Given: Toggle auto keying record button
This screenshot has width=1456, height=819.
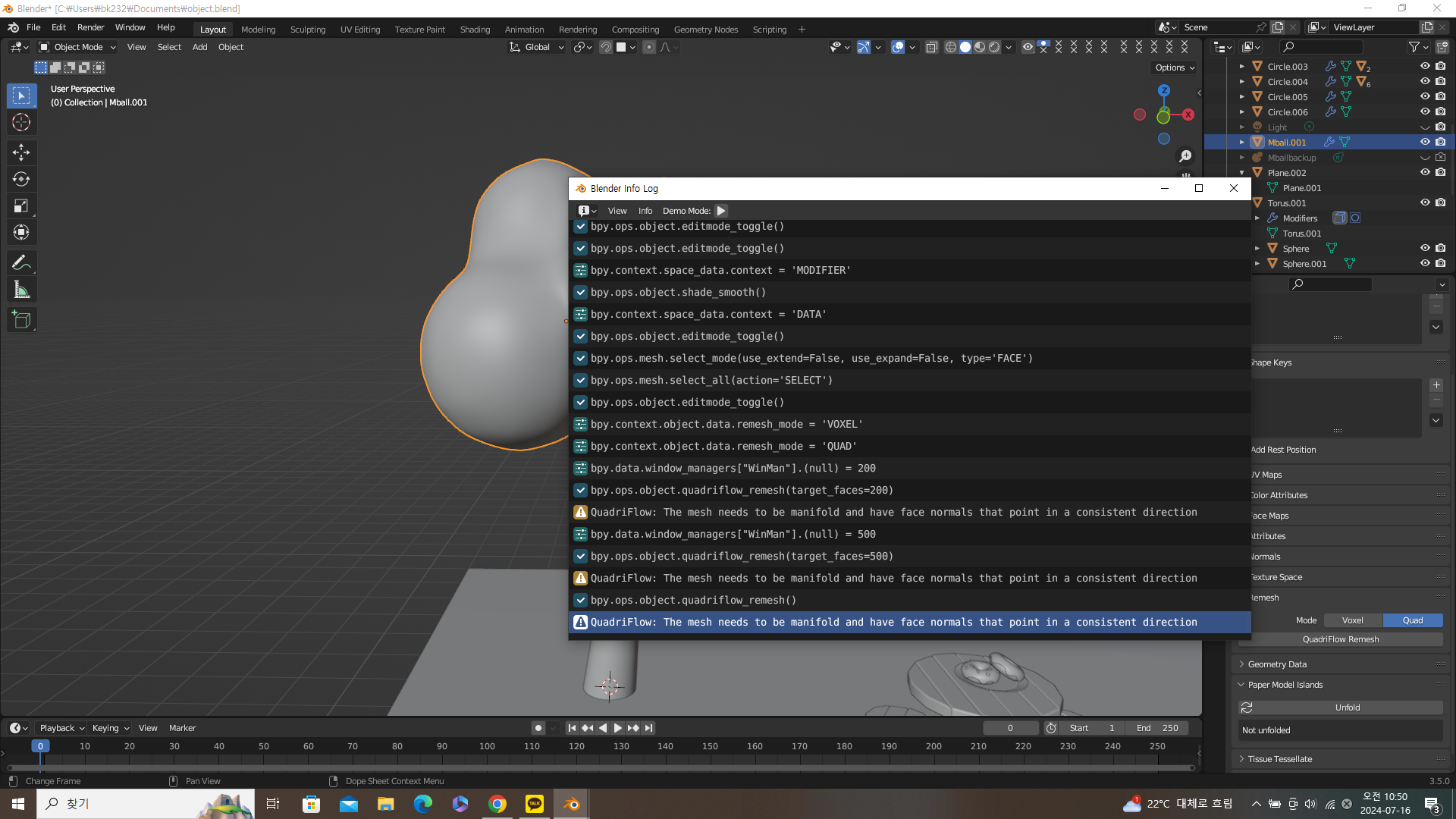Looking at the screenshot, I should (x=538, y=728).
